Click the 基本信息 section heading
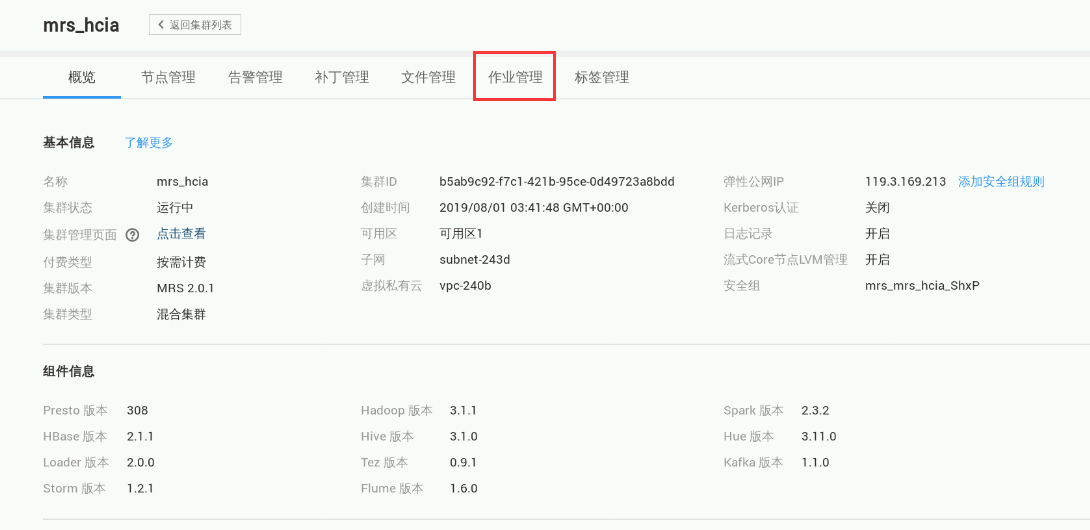Image resolution: width=1090 pixels, height=530 pixels. tap(69, 143)
